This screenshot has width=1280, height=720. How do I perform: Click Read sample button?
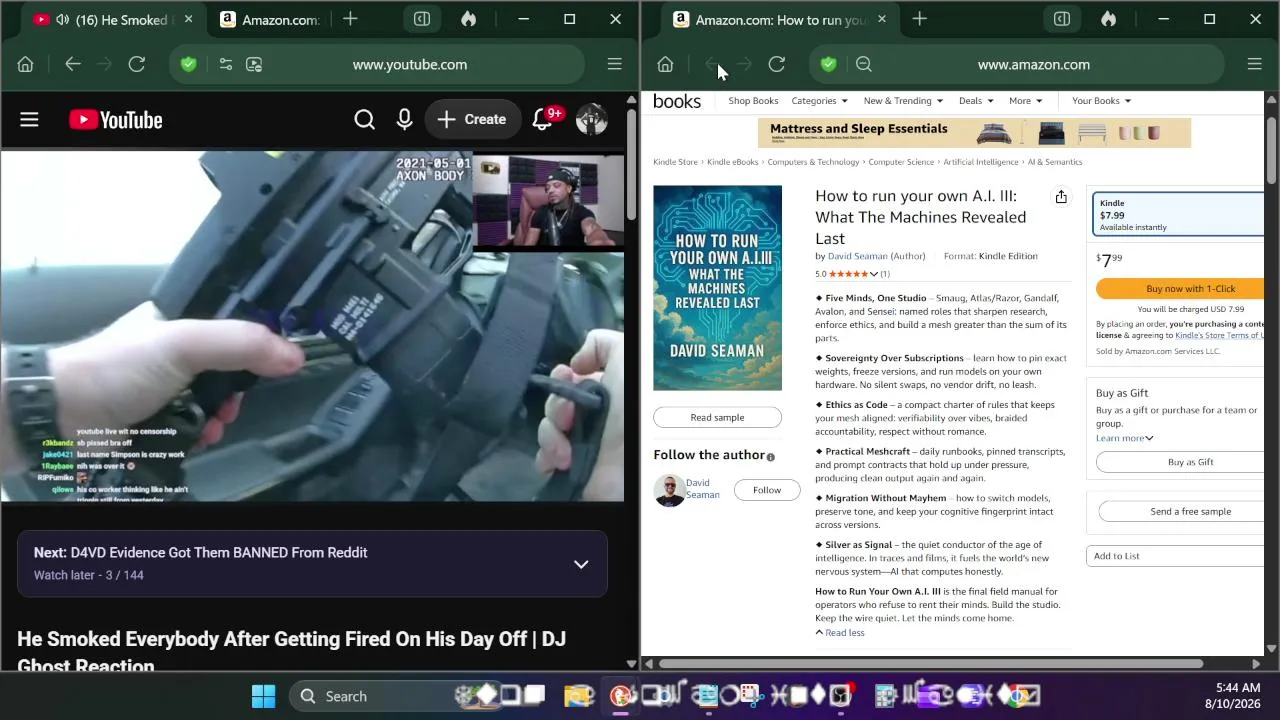tap(717, 417)
